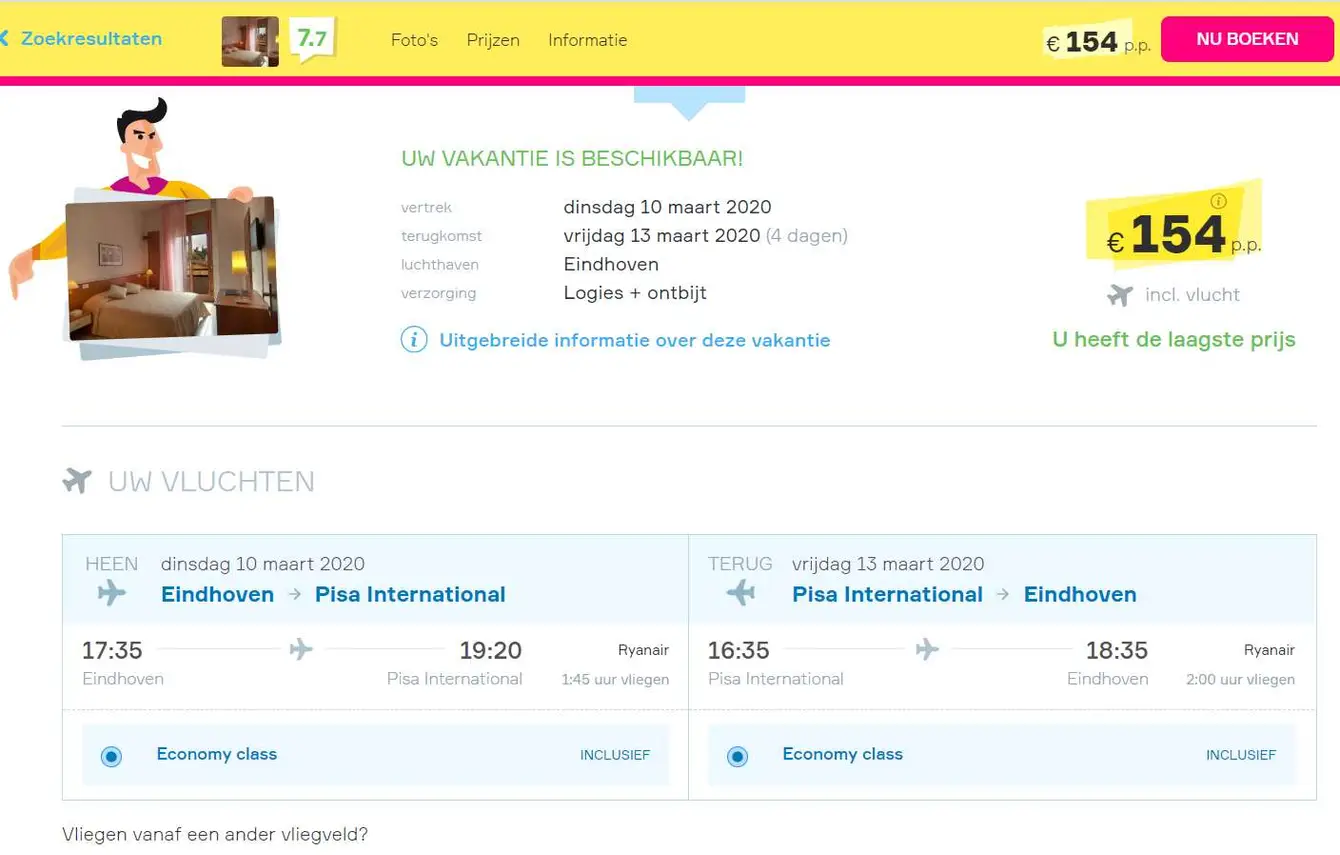The height and width of the screenshot is (855, 1340).
Task: Click '1:45 uur vliegen' duration
Action: click(x=615, y=679)
